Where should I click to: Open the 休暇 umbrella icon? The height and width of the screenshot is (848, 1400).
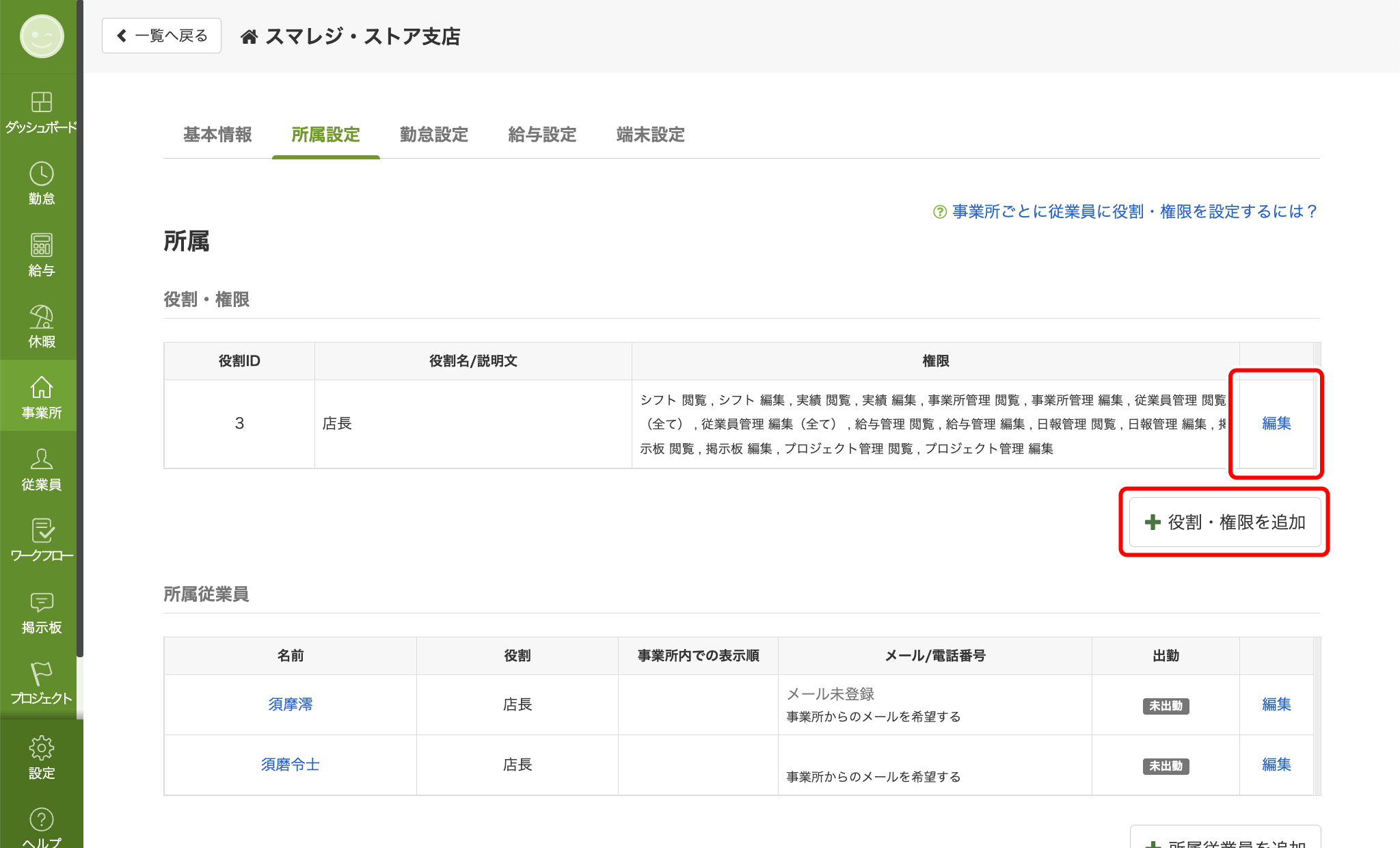point(41,317)
